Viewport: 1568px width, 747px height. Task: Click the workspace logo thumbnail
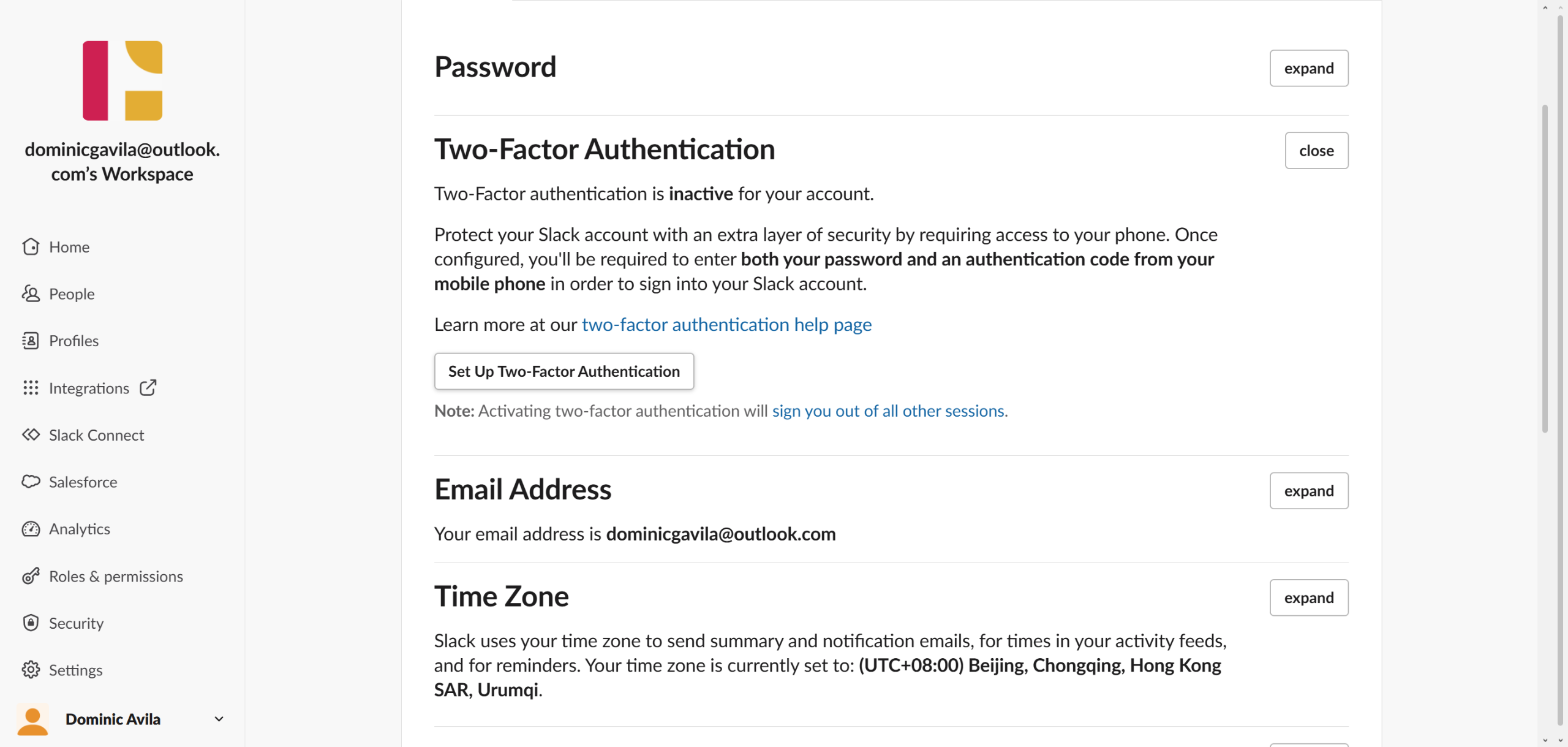[x=123, y=81]
